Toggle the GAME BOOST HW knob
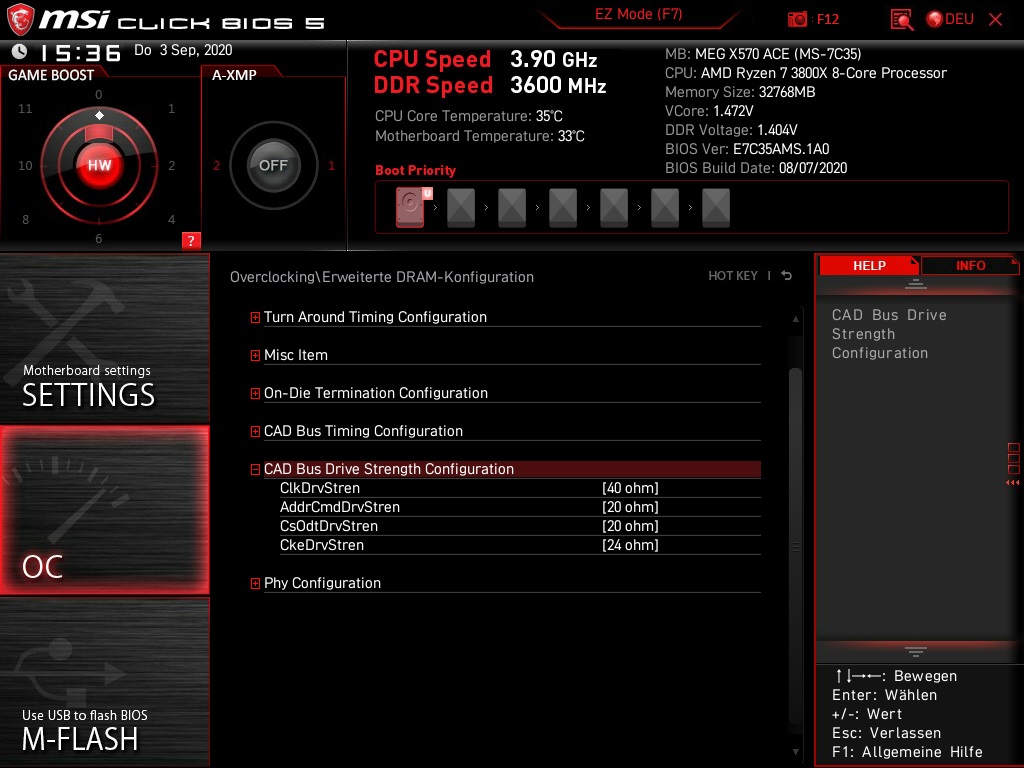This screenshot has height=768, width=1024. coord(99,165)
